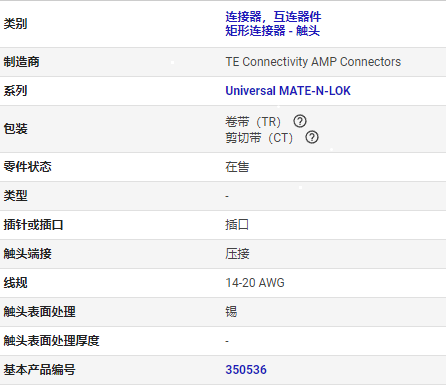Click the 零件状态 row label
446x389 pixels.
coord(27,167)
